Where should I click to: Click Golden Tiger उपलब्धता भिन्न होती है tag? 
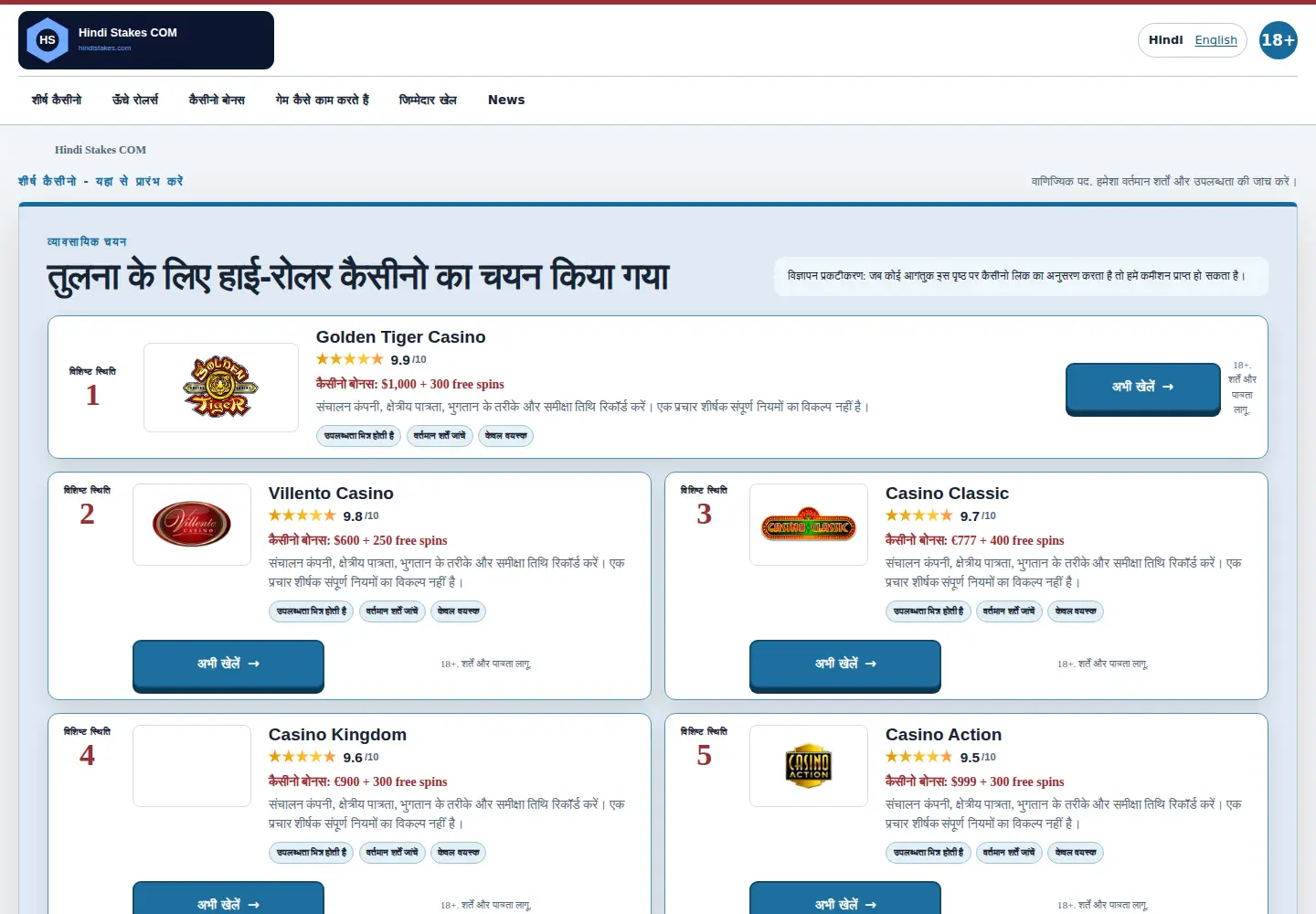point(359,436)
